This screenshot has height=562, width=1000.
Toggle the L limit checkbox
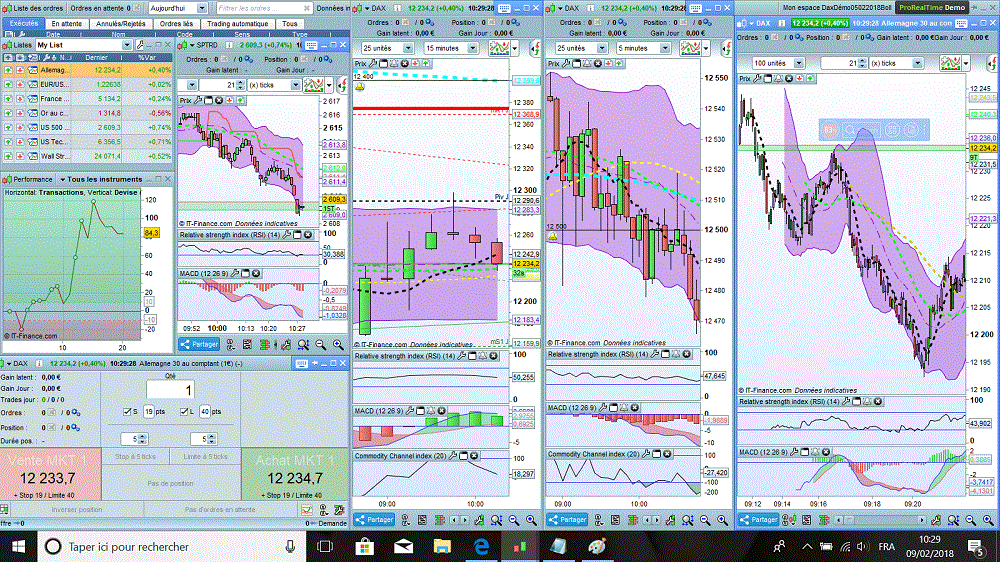[x=184, y=412]
